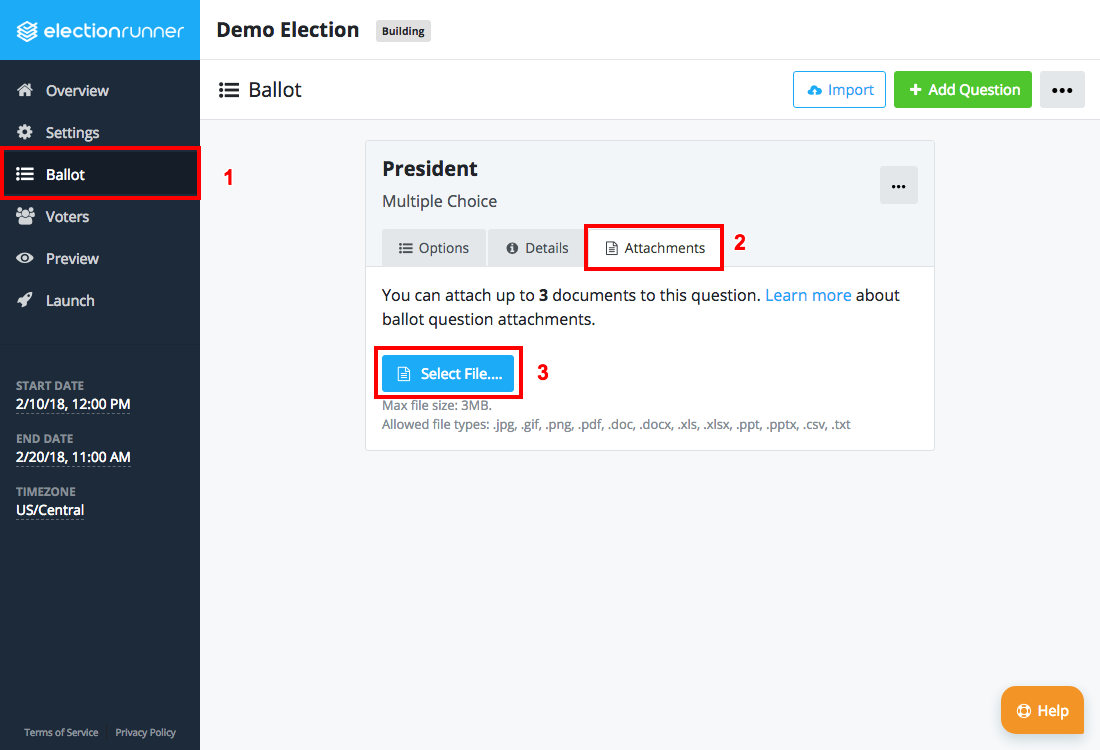Click the Add Question button
This screenshot has width=1100, height=750.
click(962, 90)
